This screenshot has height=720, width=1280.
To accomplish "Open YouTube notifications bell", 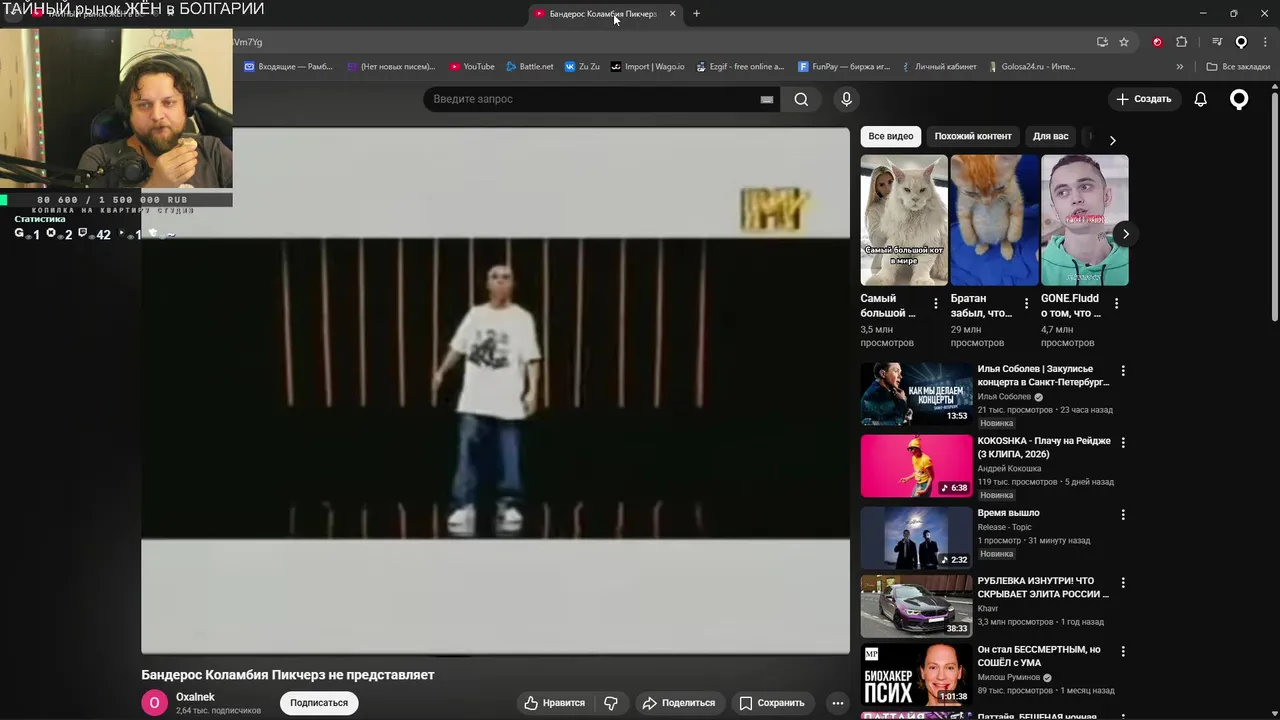I will [1200, 99].
